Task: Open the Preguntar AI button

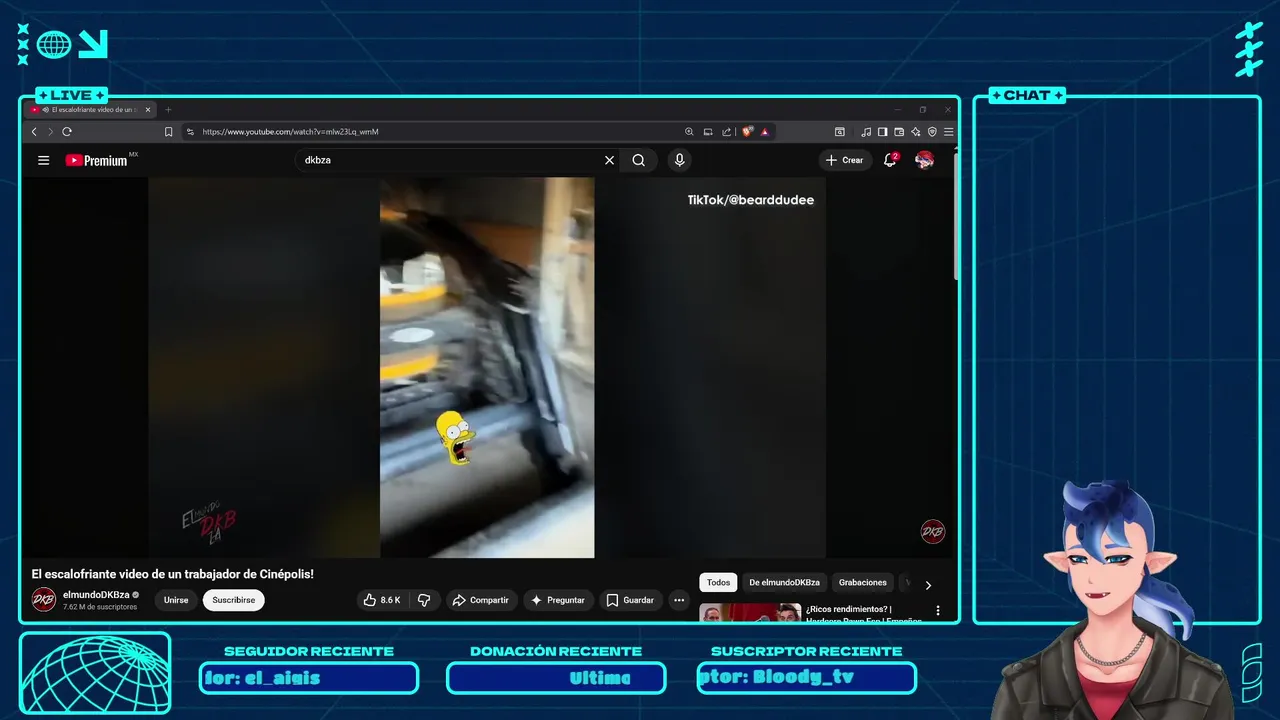Action: click(558, 600)
